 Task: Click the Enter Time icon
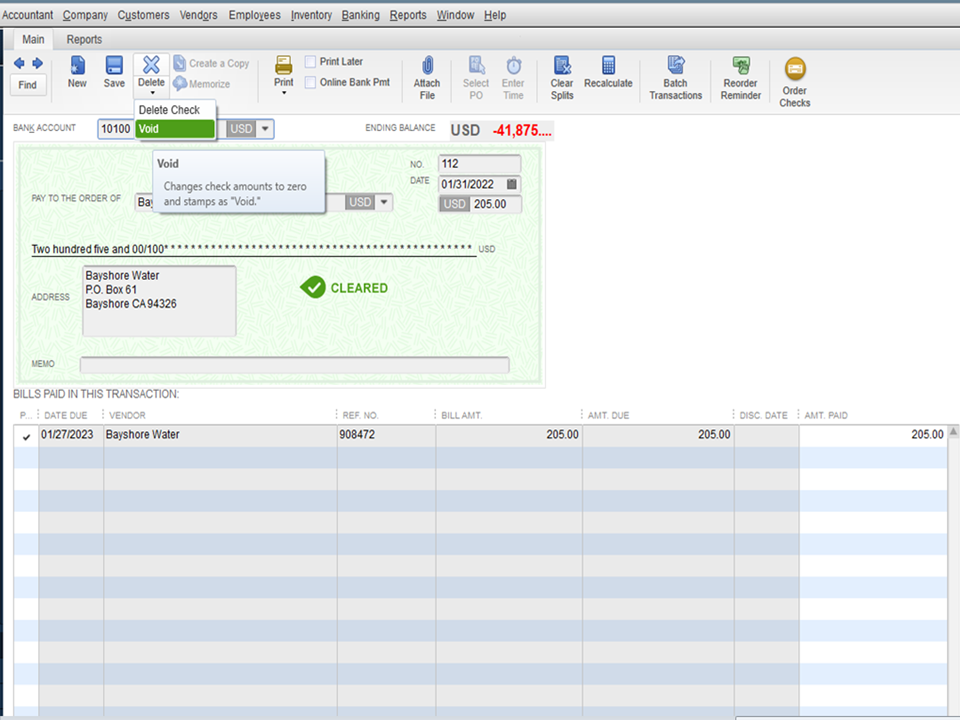[x=513, y=65]
